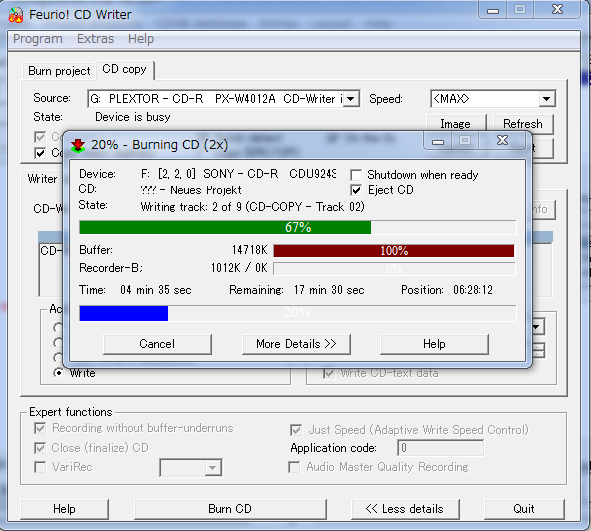Screen dimensions: 591x531
Task: Minimize the Burning CD dialog
Action: coord(438,141)
